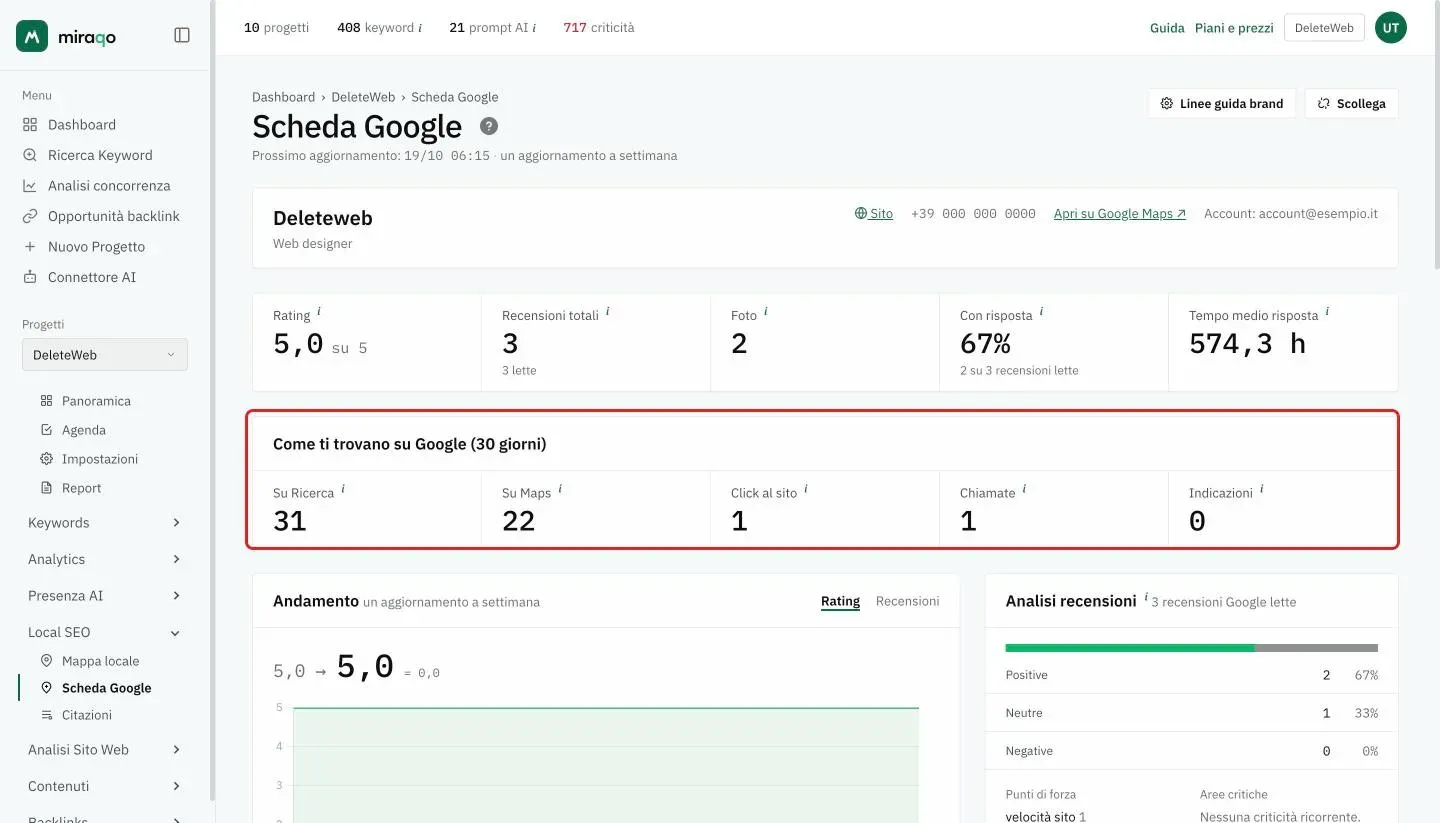Click info icon next to Con risposta
Screen dimensions: 1440x823
coord(1041,312)
